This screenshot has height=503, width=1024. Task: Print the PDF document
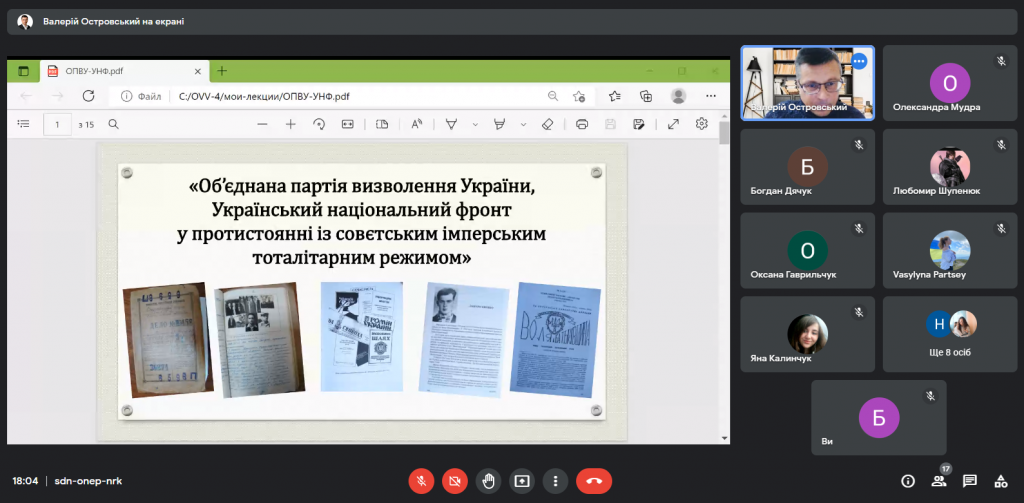coord(582,124)
